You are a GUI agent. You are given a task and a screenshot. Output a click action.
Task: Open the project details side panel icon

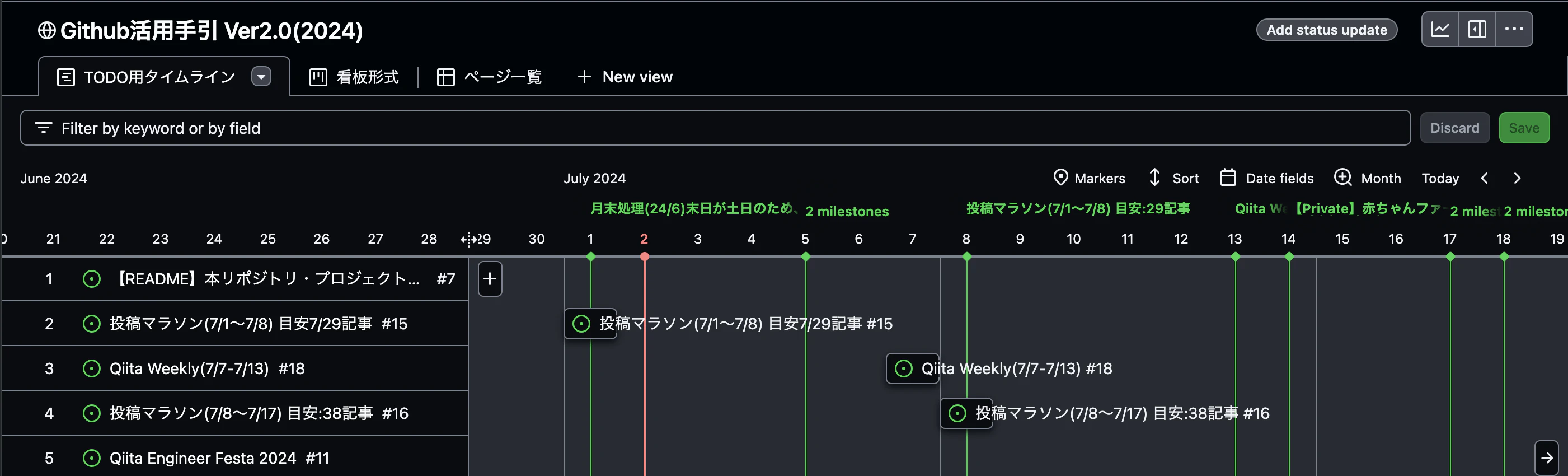pyautogui.click(x=1477, y=29)
